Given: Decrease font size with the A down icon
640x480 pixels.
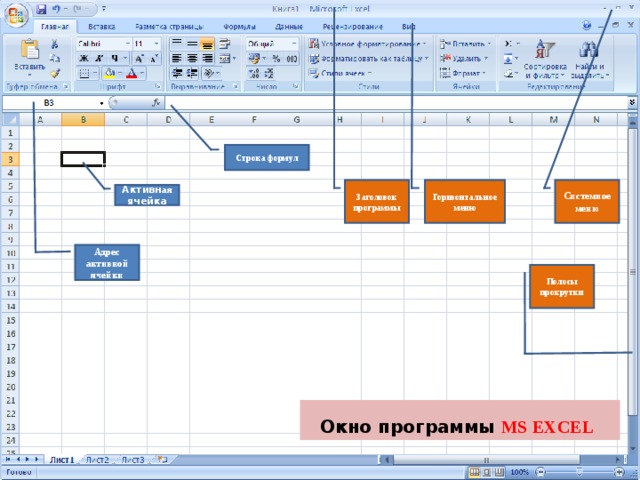Looking at the screenshot, I should (154, 59).
